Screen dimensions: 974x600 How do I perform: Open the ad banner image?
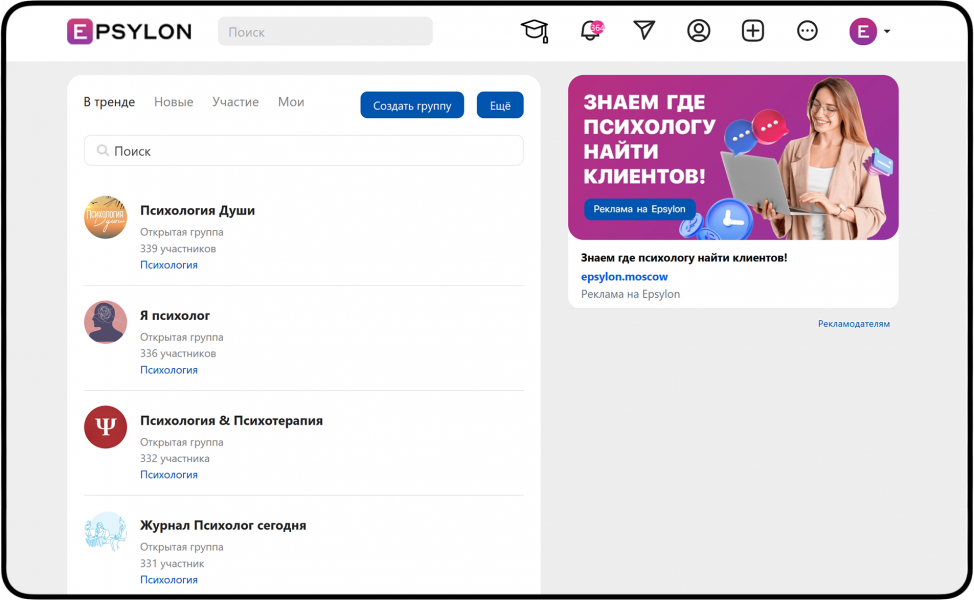(x=733, y=157)
